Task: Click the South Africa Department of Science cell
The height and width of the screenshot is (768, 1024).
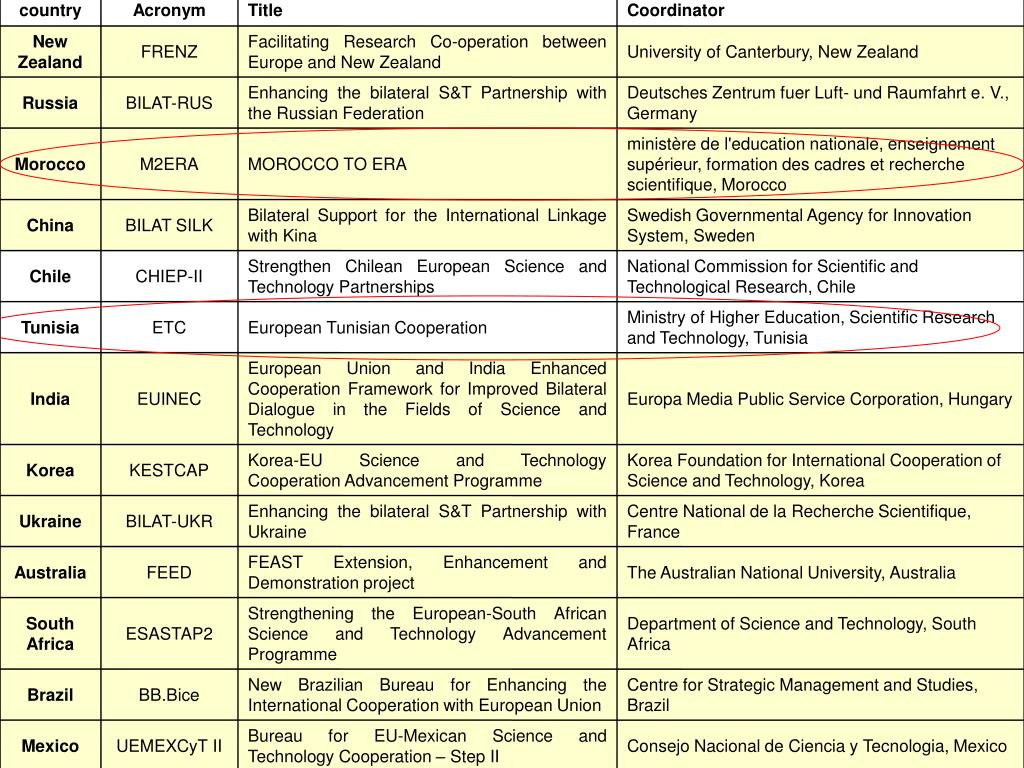Action: coord(820,633)
